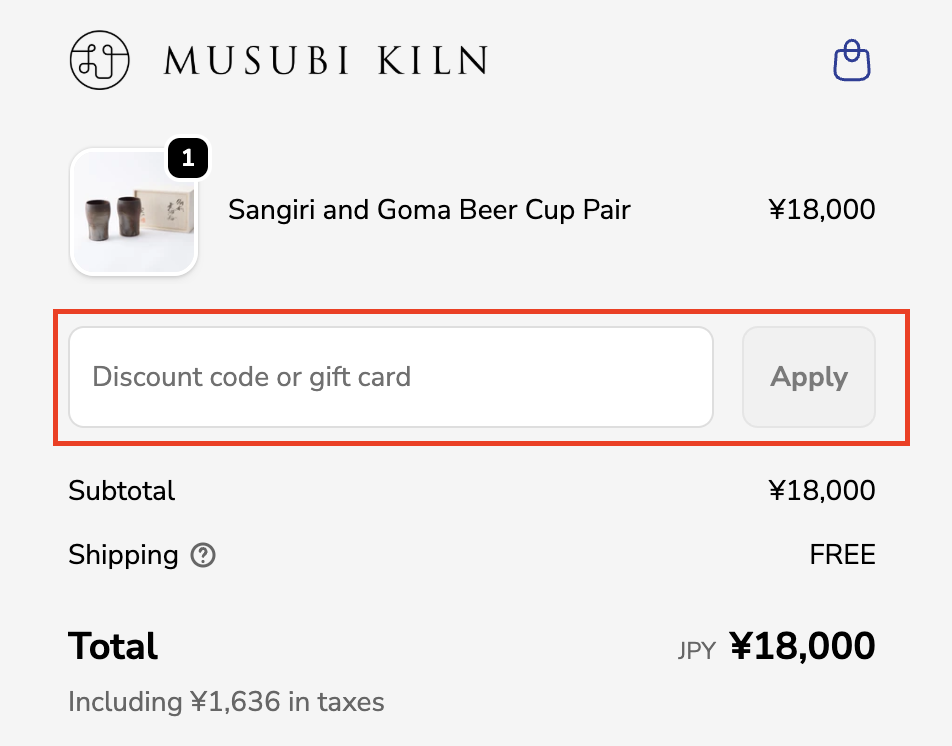Screen dimensions: 952x746
Task: Click the Subtotal label
Action: coord(121,490)
